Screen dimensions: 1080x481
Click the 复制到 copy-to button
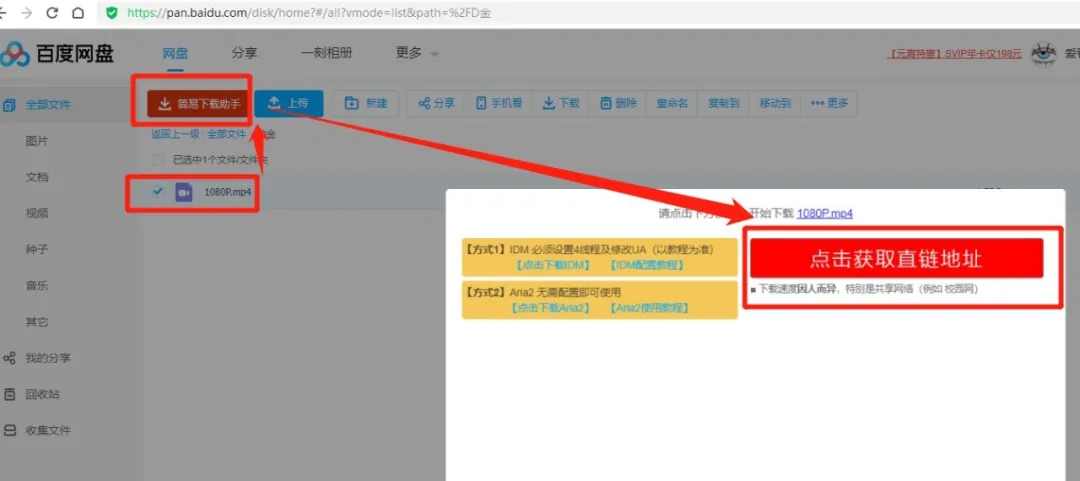(x=723, y=103)
